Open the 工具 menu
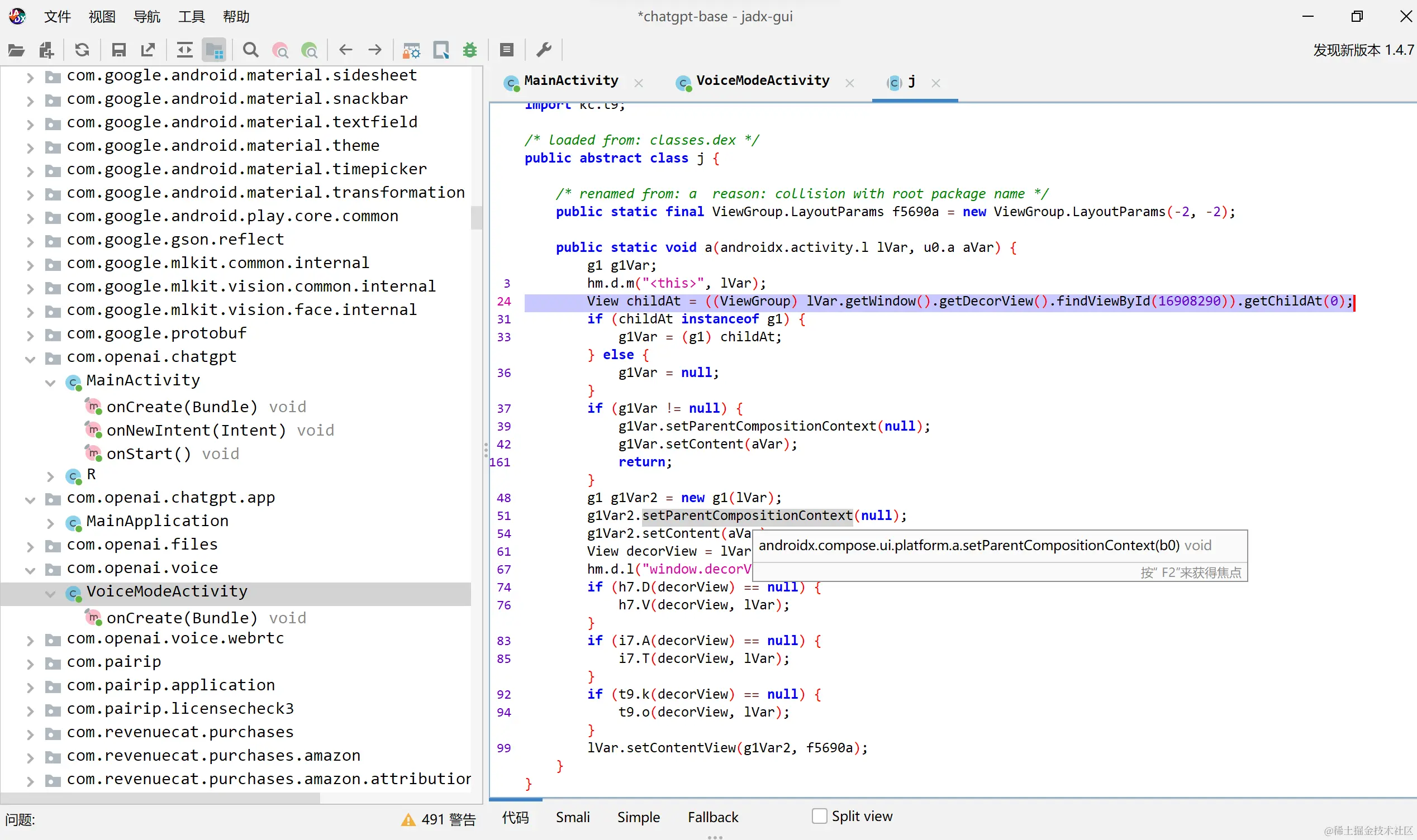1417x840 pixels. (x=191, y=16)
